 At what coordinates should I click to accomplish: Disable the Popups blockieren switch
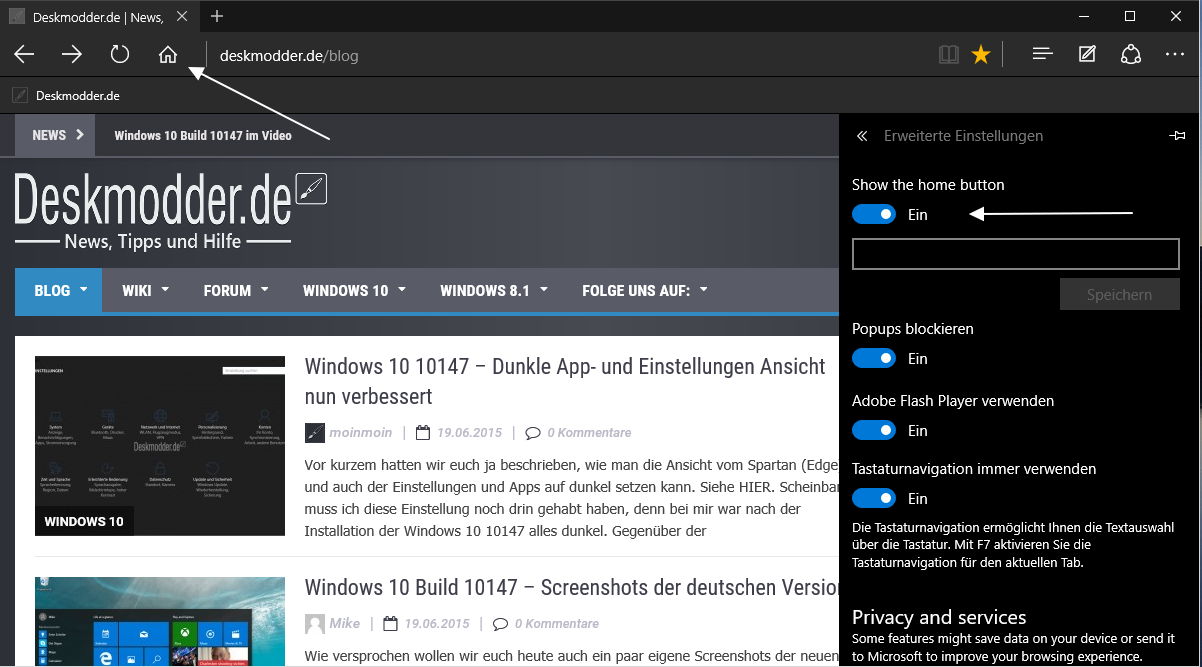coord(874,358)
